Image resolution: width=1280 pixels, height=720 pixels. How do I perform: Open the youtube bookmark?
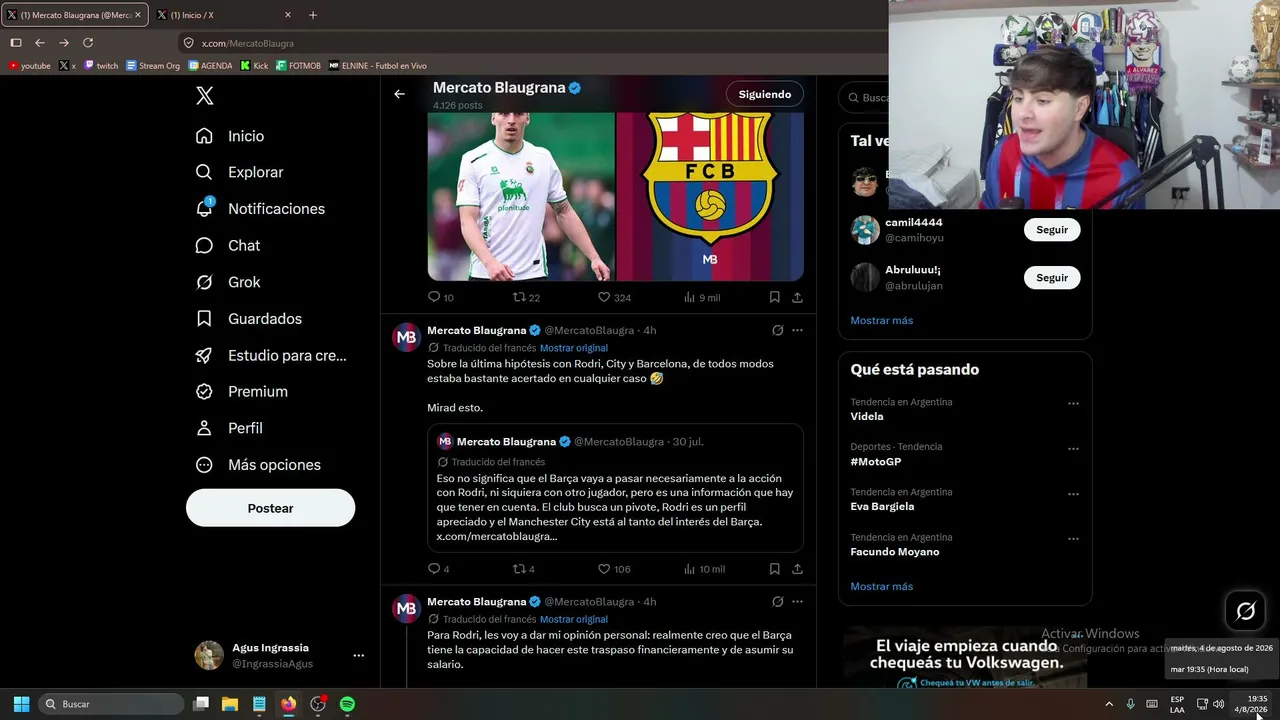(x=29, y=66)
